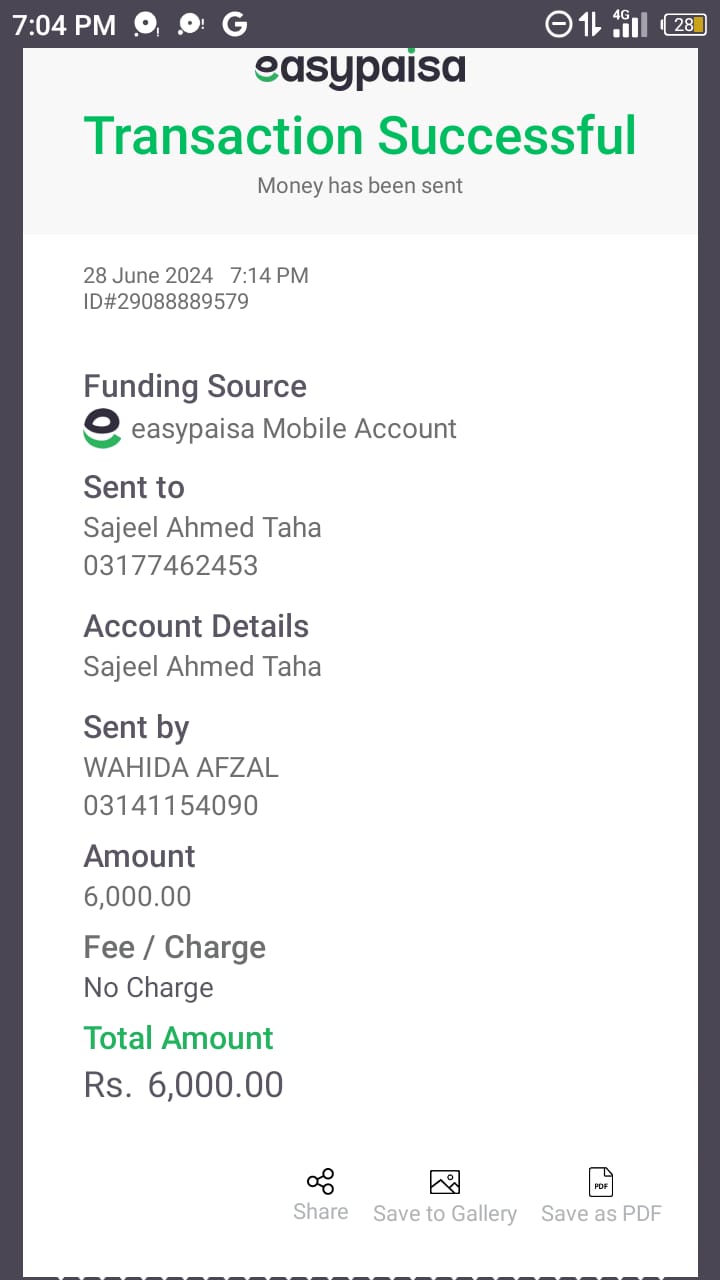Select the transaction ID number text

click(x=166, y=301)
